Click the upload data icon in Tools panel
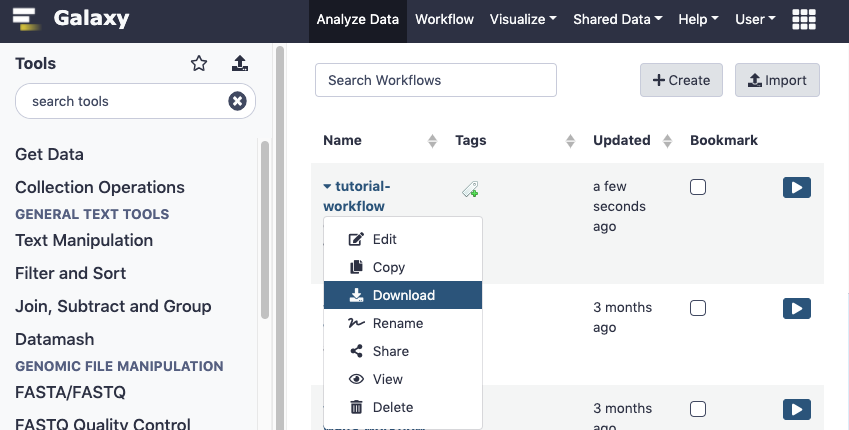The width and height of the screenshot is (849, 430). tap(240, 64)
